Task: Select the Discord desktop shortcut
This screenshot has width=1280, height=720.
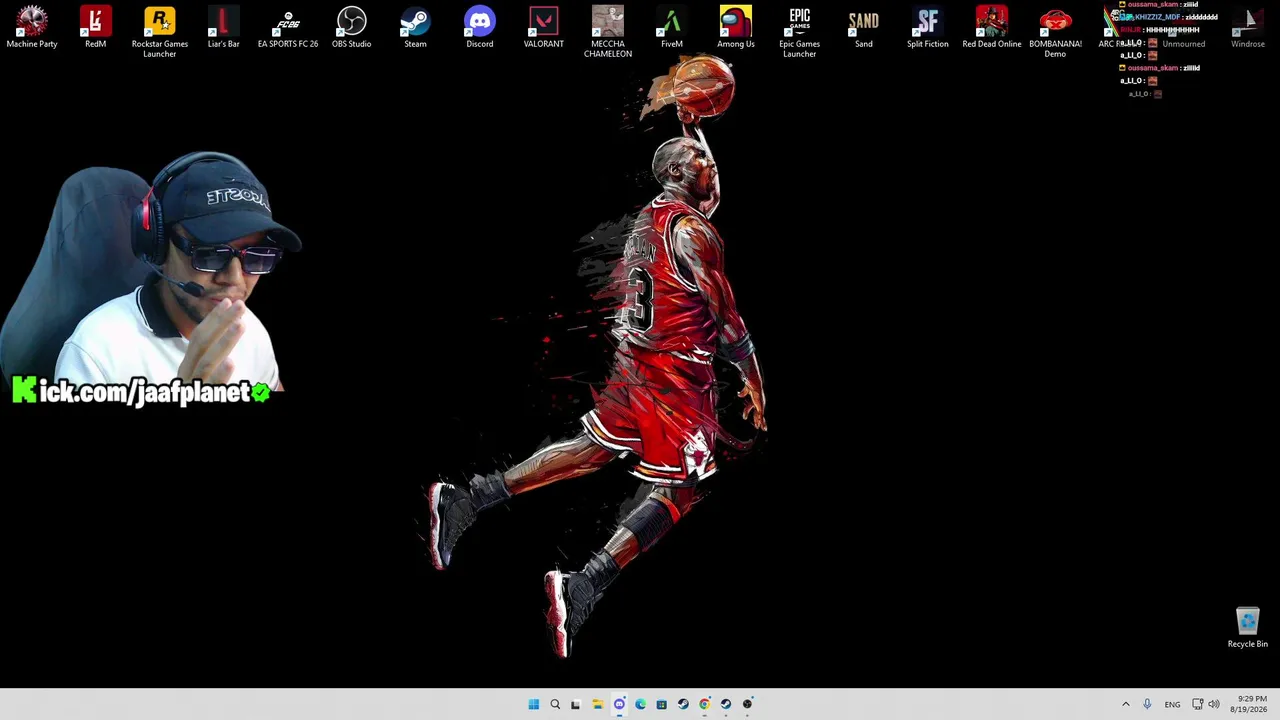Action: pos(480,28)
